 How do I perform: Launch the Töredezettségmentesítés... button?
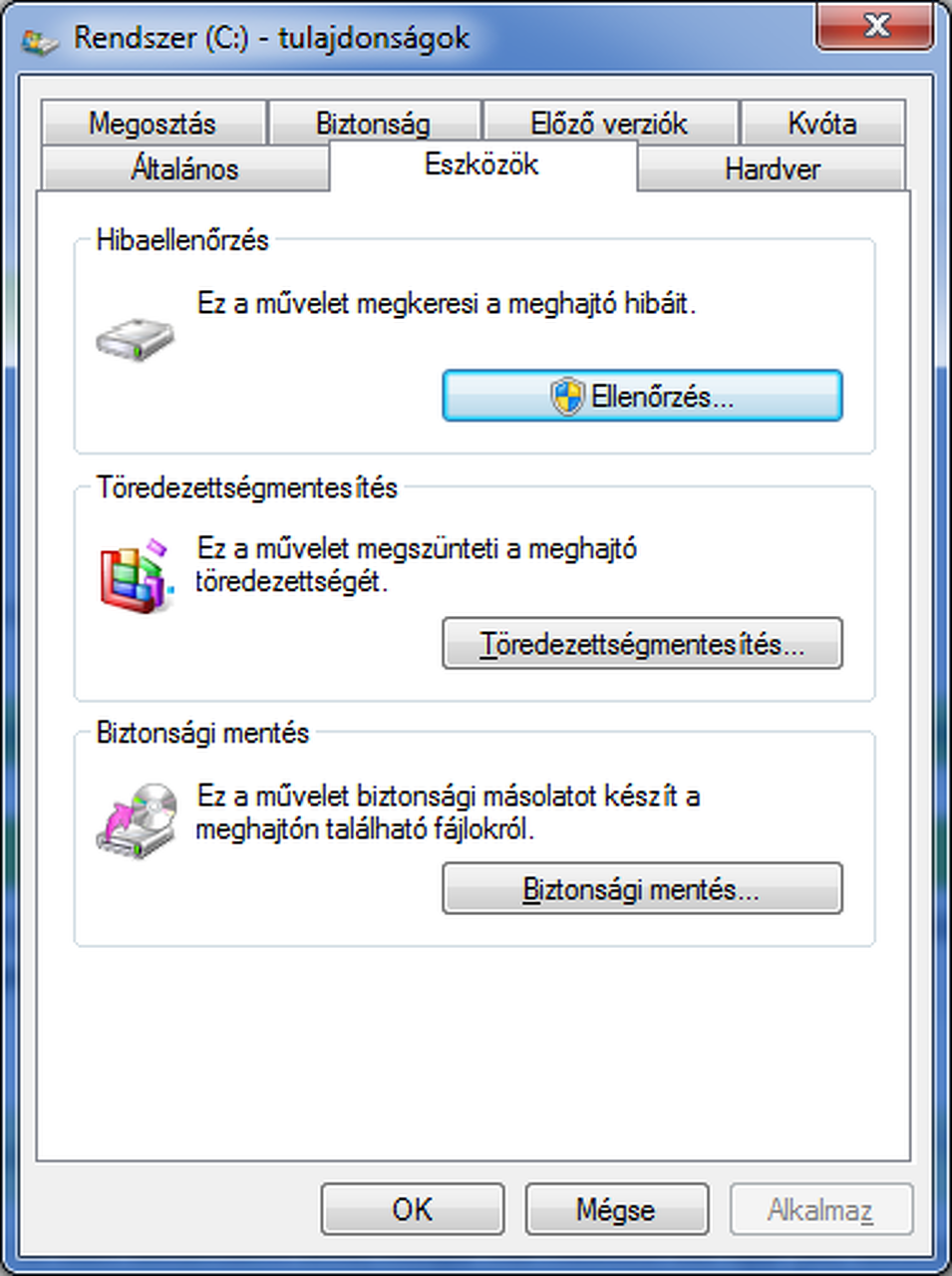click(x=642, y=643)
